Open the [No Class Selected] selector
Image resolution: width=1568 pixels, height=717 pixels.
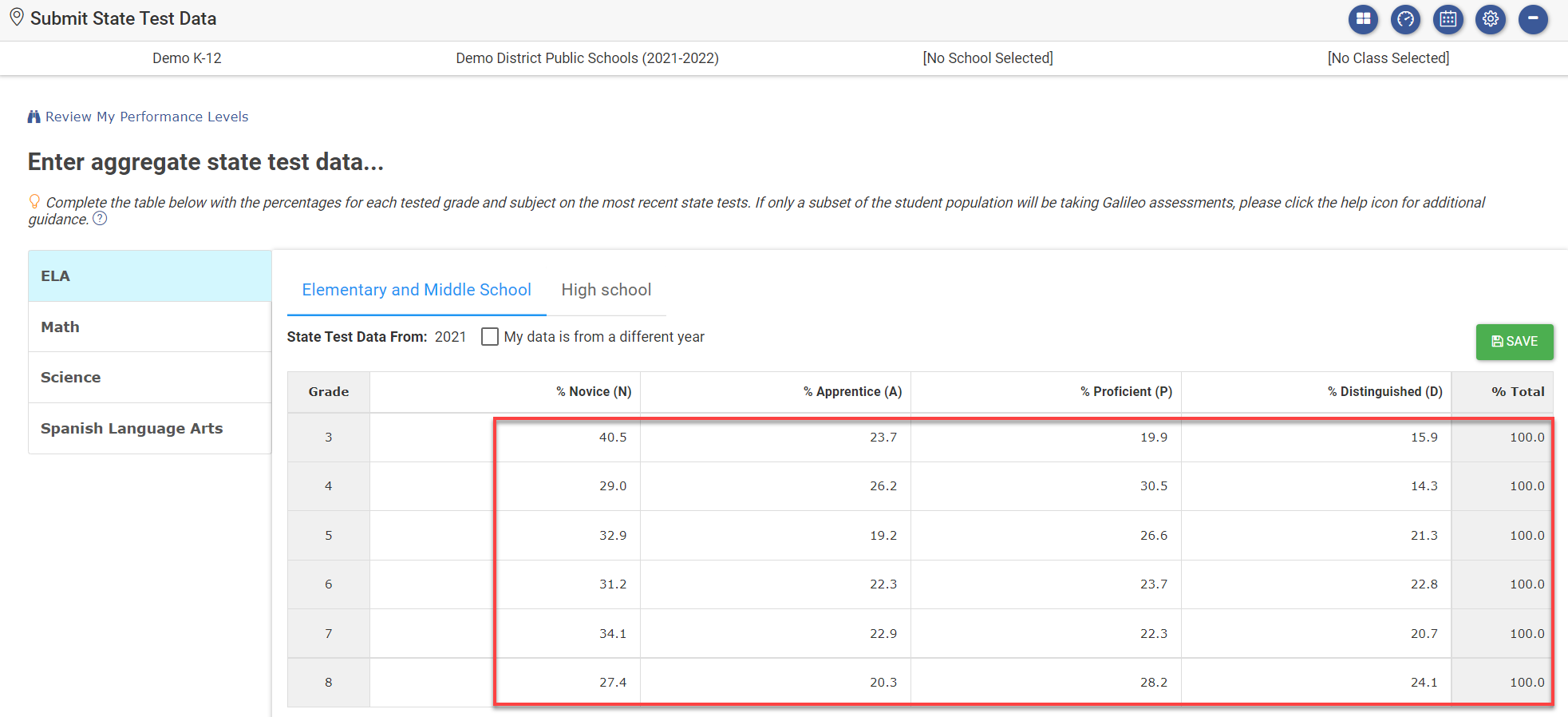(1388, 58)
